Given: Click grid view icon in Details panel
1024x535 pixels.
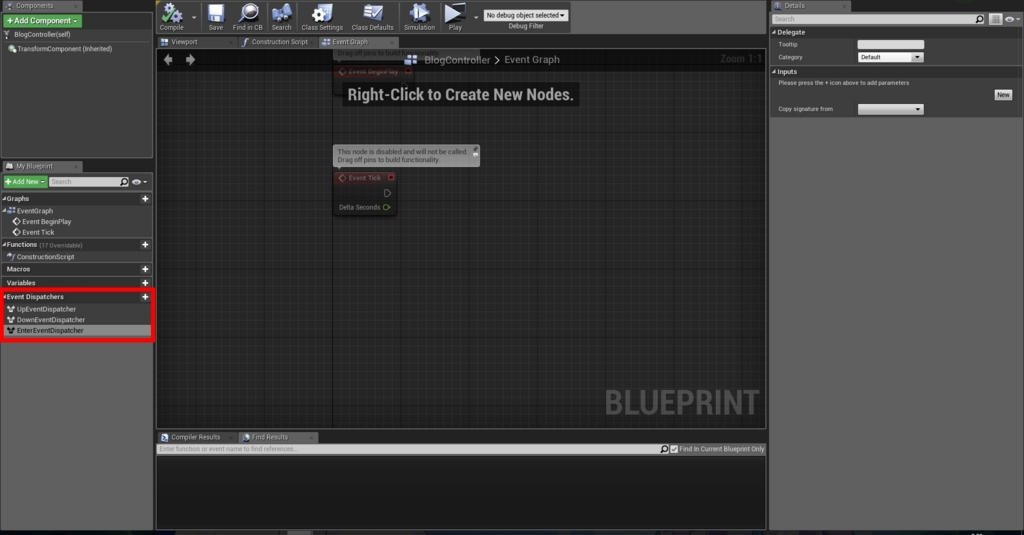Looking at the screenshot, I should 995,19.
